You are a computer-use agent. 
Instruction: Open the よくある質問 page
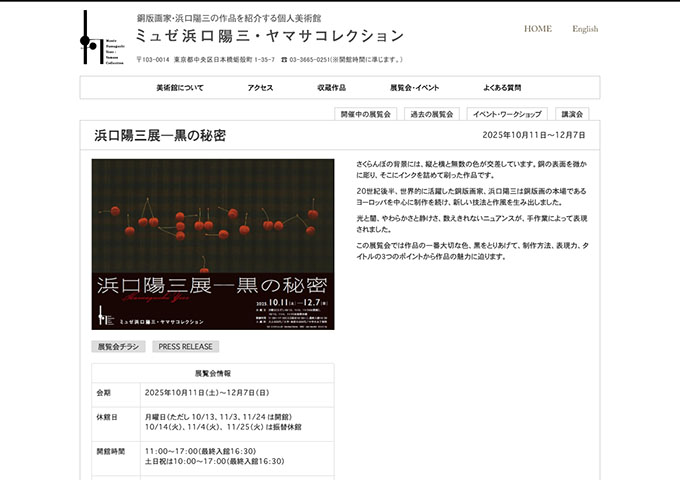[502, 88]
